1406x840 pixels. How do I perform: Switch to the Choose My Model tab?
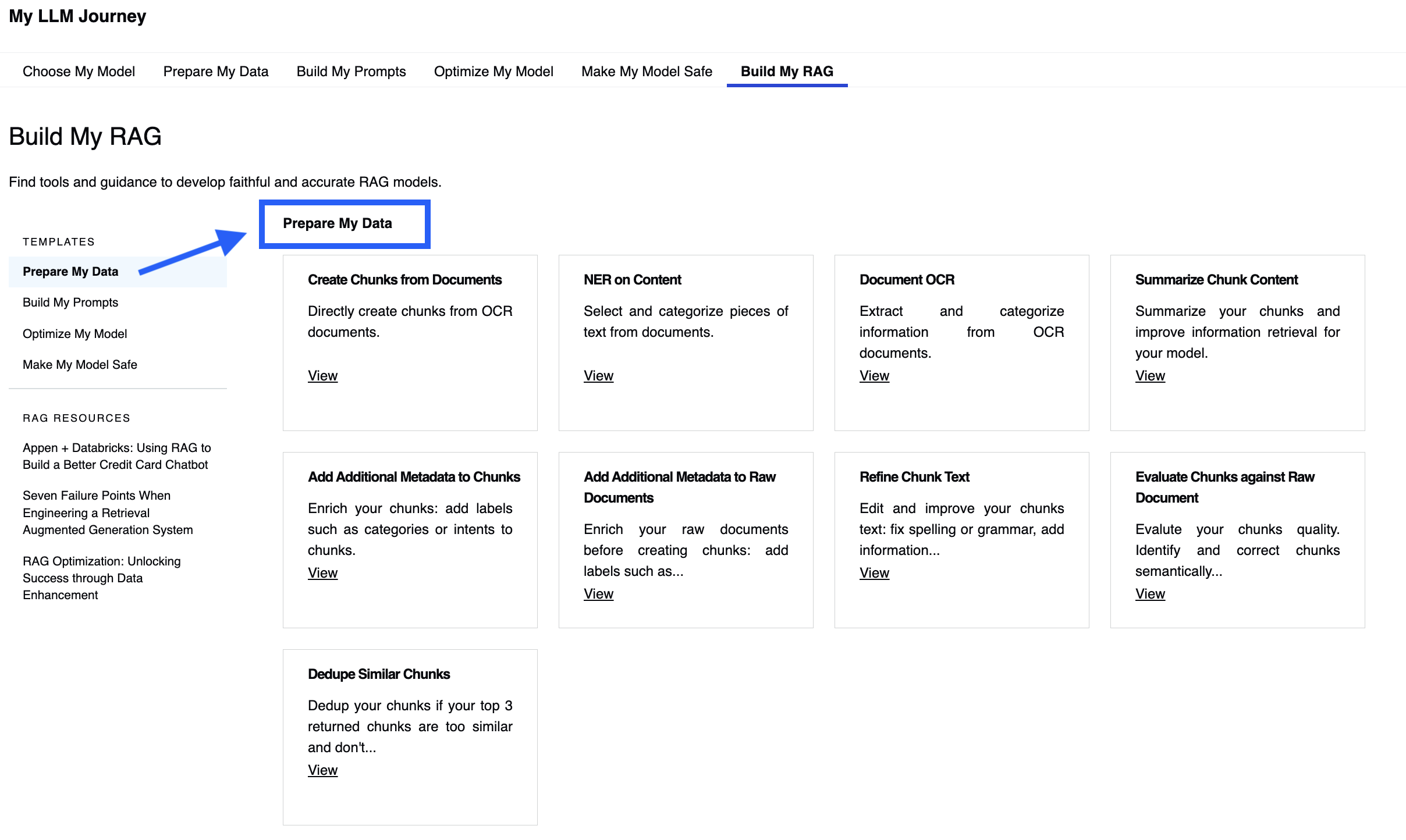tap(79, 72)
